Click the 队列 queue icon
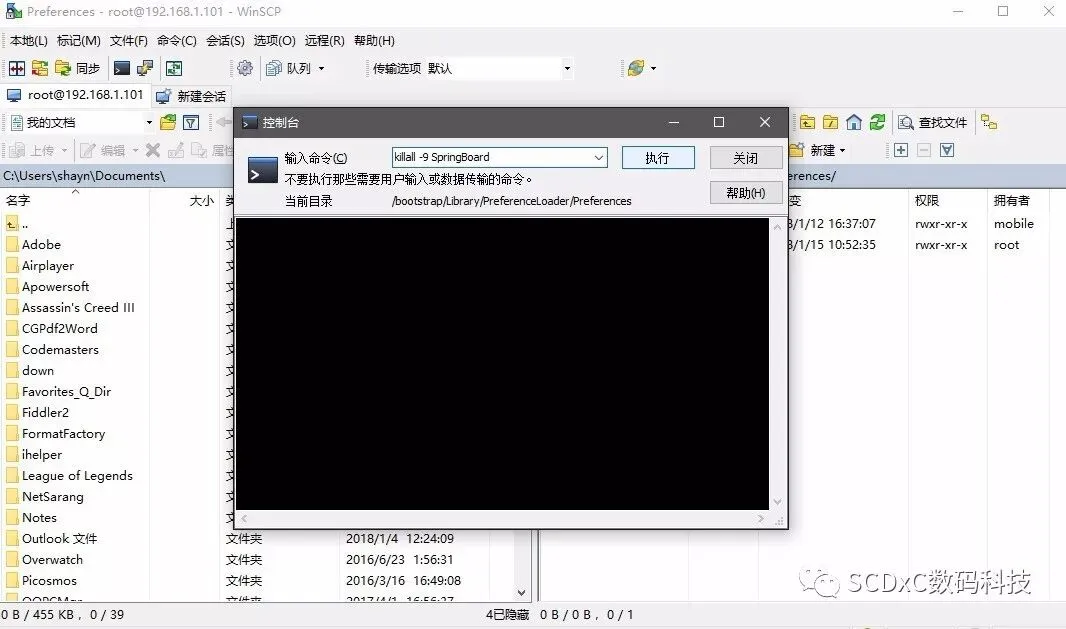The height and width of the screenshot is (629, 1066). [x=288, y=68]
